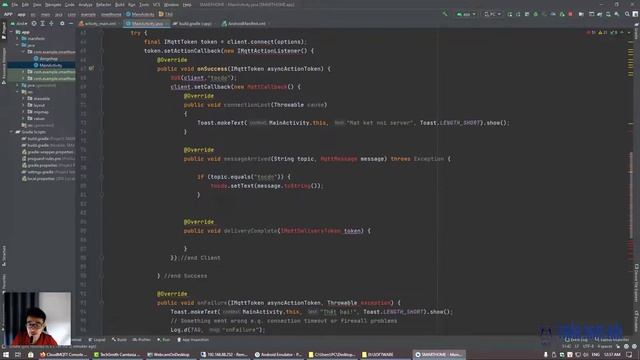
Task: Switch to the Android Emulator taskbar window
Action: tap(278, 355)
